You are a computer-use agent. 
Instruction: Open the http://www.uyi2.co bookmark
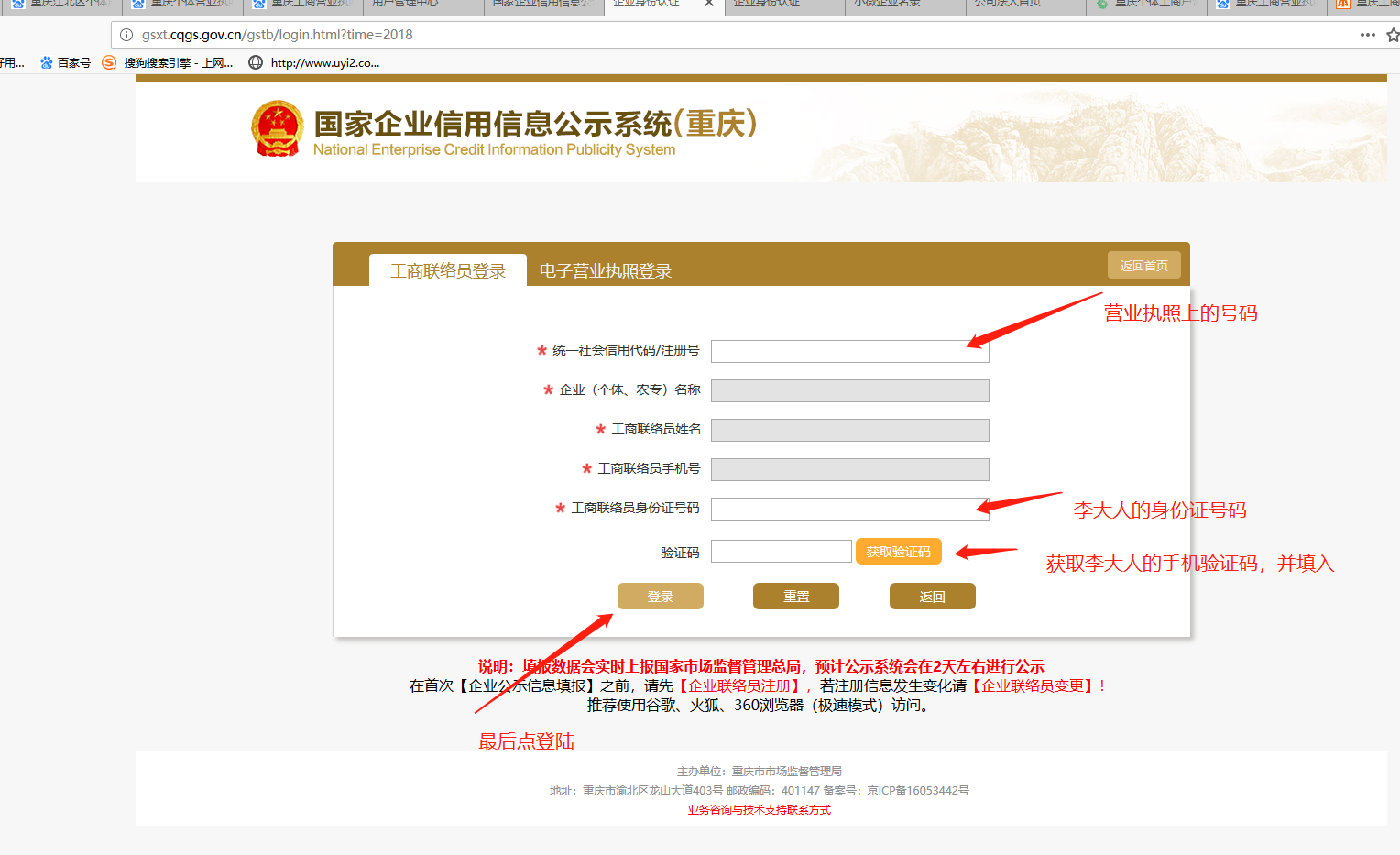point(314,62)
